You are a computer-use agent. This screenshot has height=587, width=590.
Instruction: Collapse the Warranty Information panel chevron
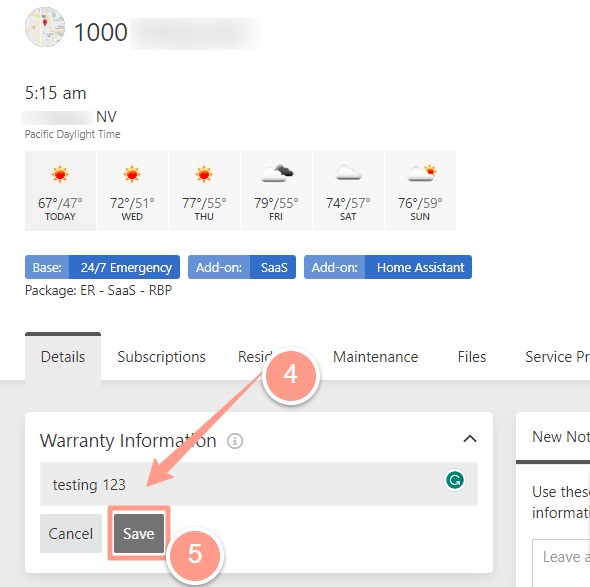click(x=470, y=439)
